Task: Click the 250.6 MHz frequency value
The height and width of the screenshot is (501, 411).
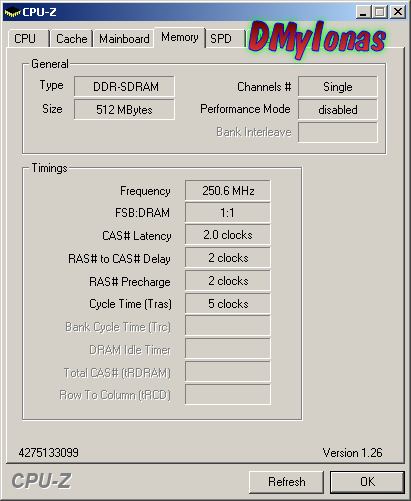Action: (x=228, y=191)
